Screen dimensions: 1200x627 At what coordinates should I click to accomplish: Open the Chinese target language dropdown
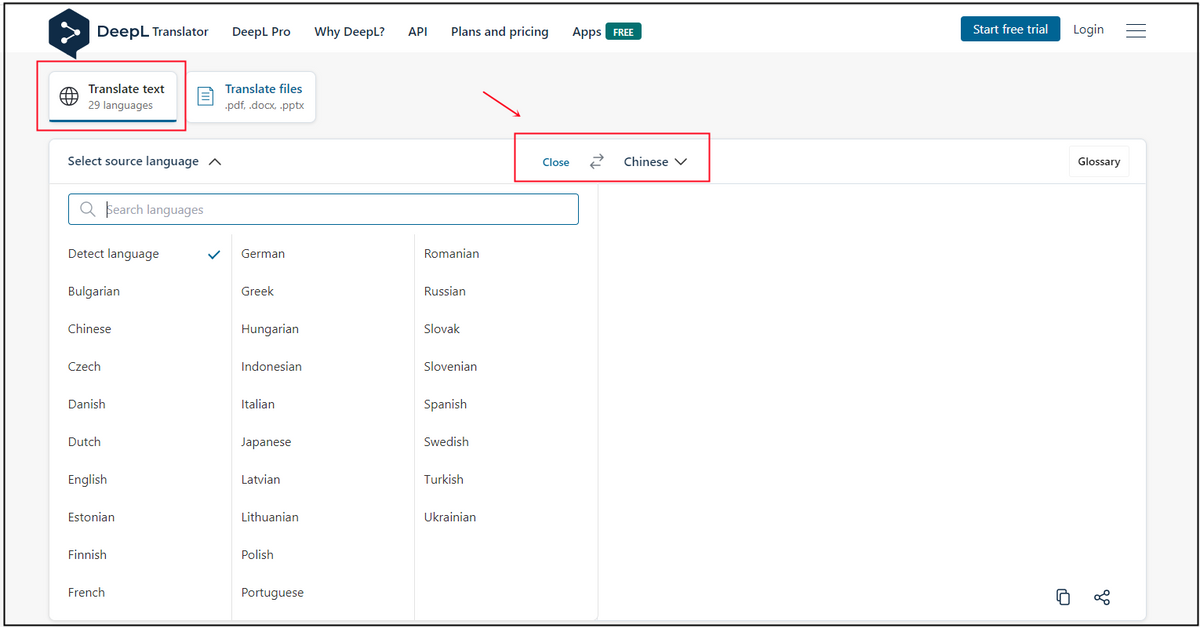point(656,161)
